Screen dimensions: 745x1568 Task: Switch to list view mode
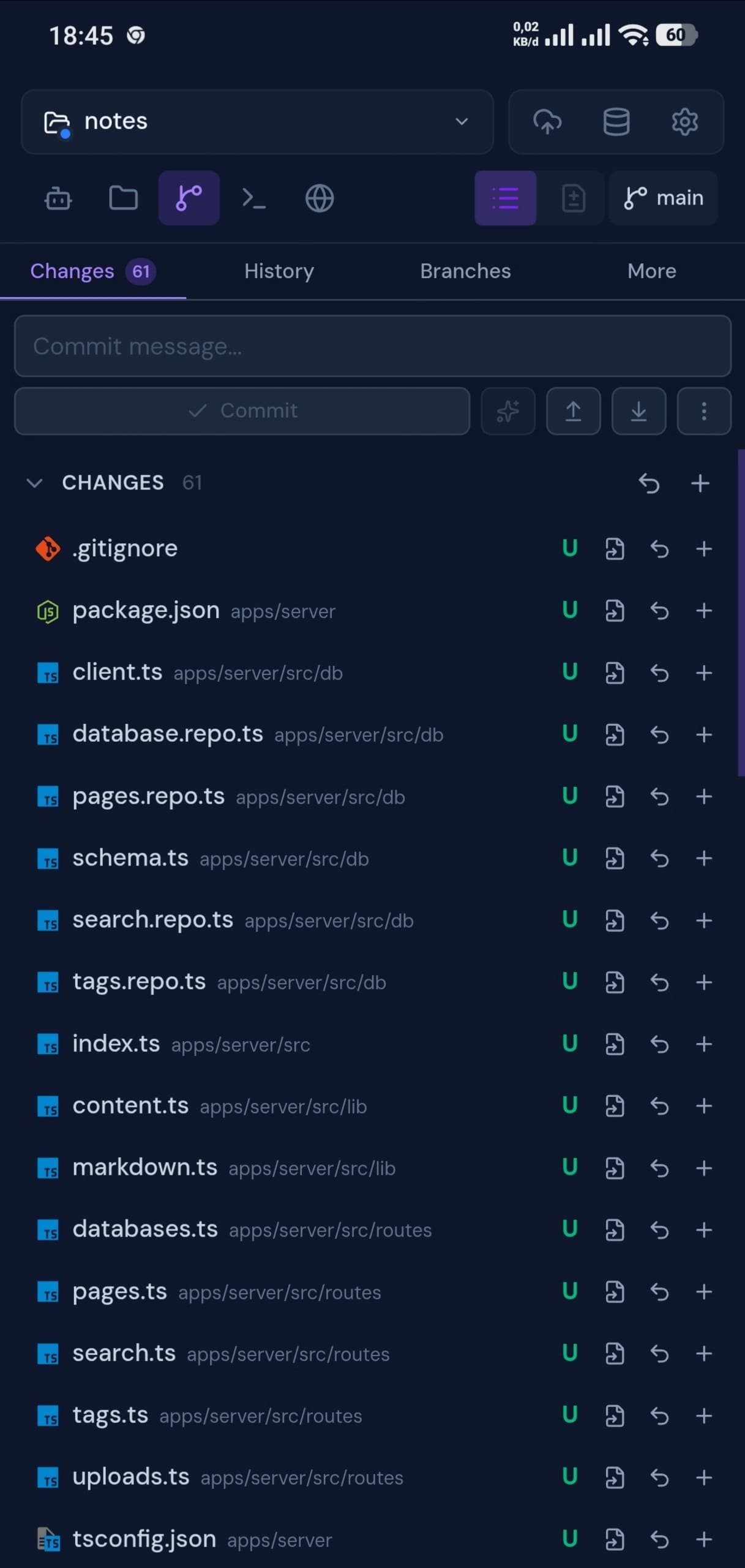pyautogui.click(x=505, y=198)
